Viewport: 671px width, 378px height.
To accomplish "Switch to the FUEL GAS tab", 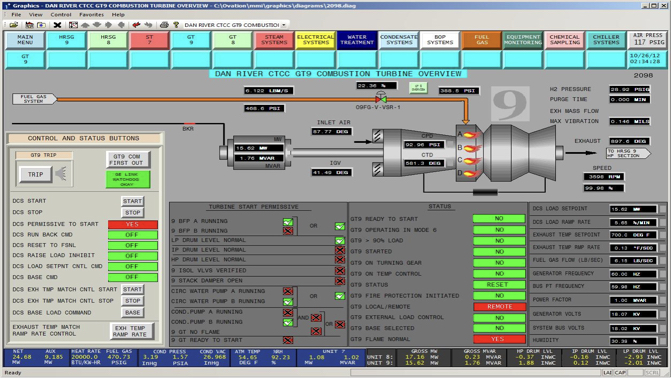I will 482,40.
